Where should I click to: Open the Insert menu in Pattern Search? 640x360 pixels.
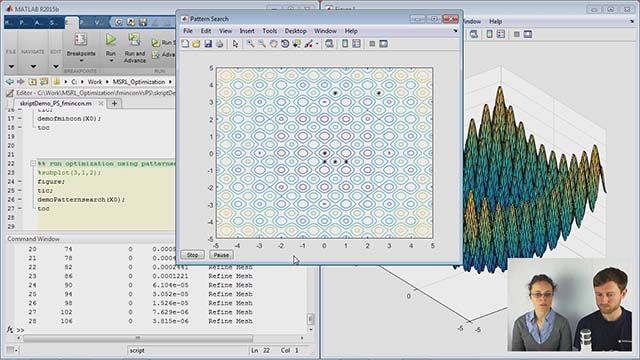click(247, 31)
